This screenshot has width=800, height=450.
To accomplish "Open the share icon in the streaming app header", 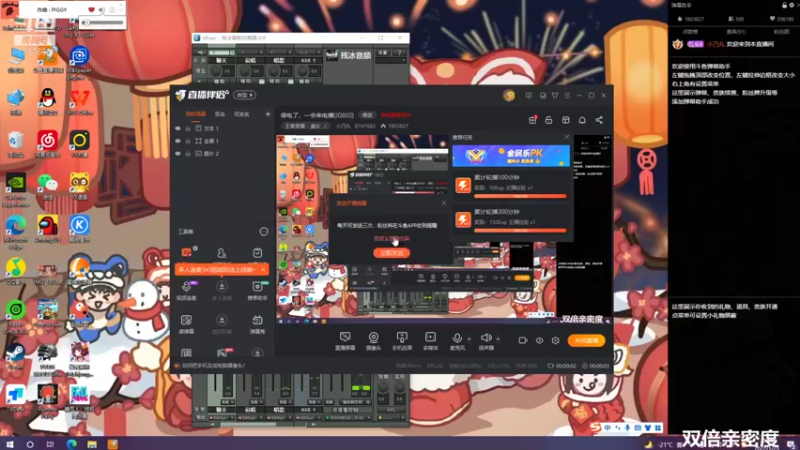I will click(599, 120).
